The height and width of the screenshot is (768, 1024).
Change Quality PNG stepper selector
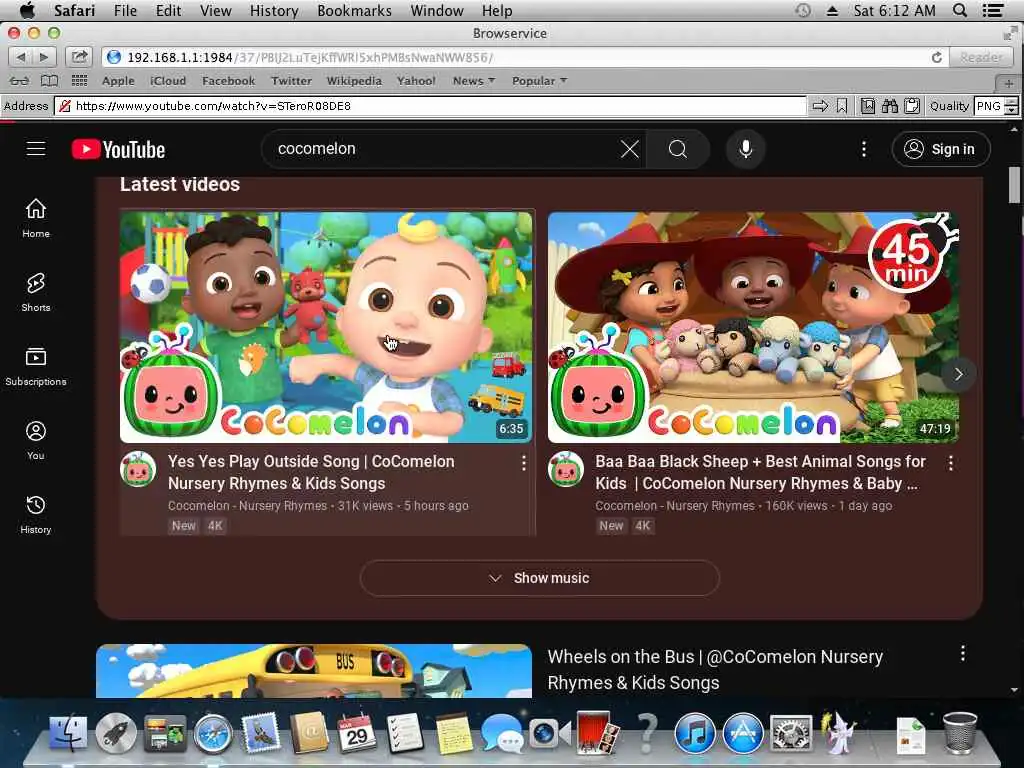coord(1011,106)
